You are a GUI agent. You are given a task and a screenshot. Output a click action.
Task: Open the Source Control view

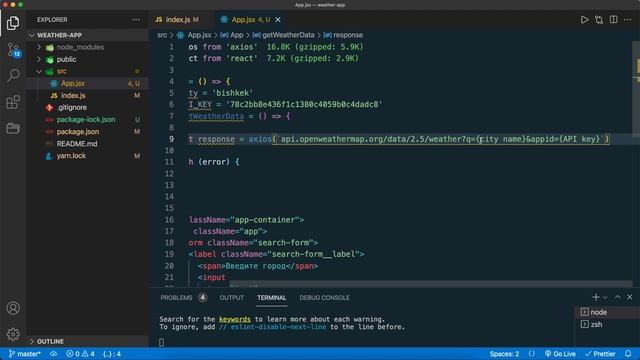(x=13, y=50)
